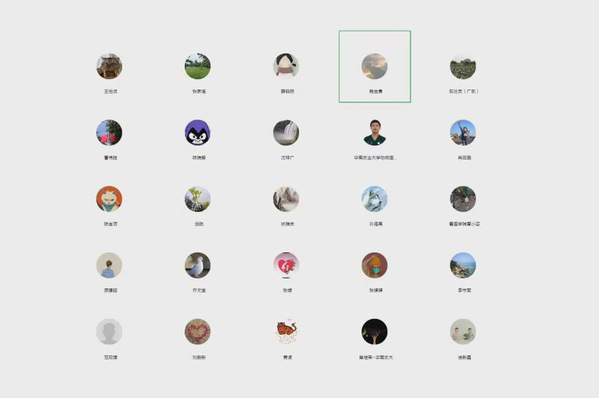Choose the gray default silhouette avatar
Screen dimensions: 599x398
pyautogui.click(x=109, y=332)
